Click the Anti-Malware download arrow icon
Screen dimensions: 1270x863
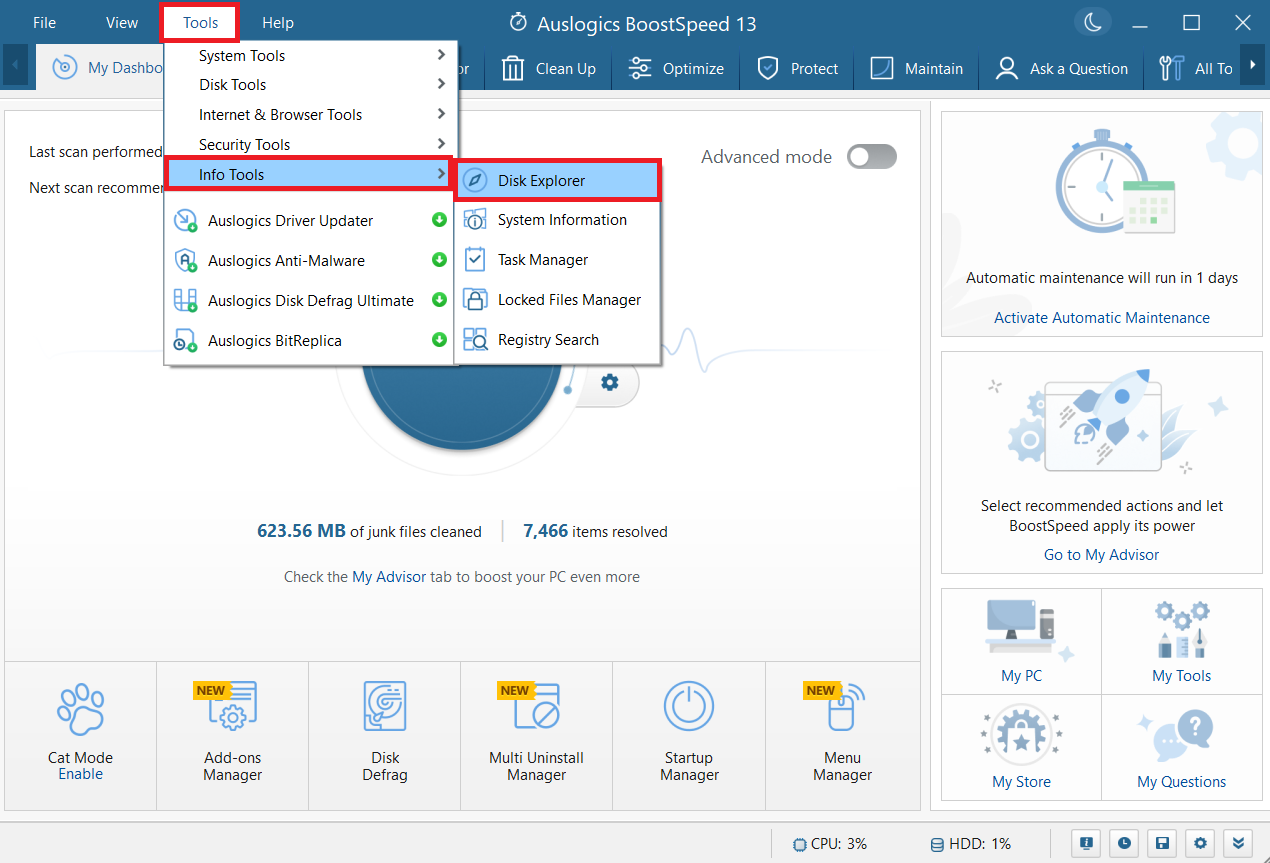[x=439, y=260]
